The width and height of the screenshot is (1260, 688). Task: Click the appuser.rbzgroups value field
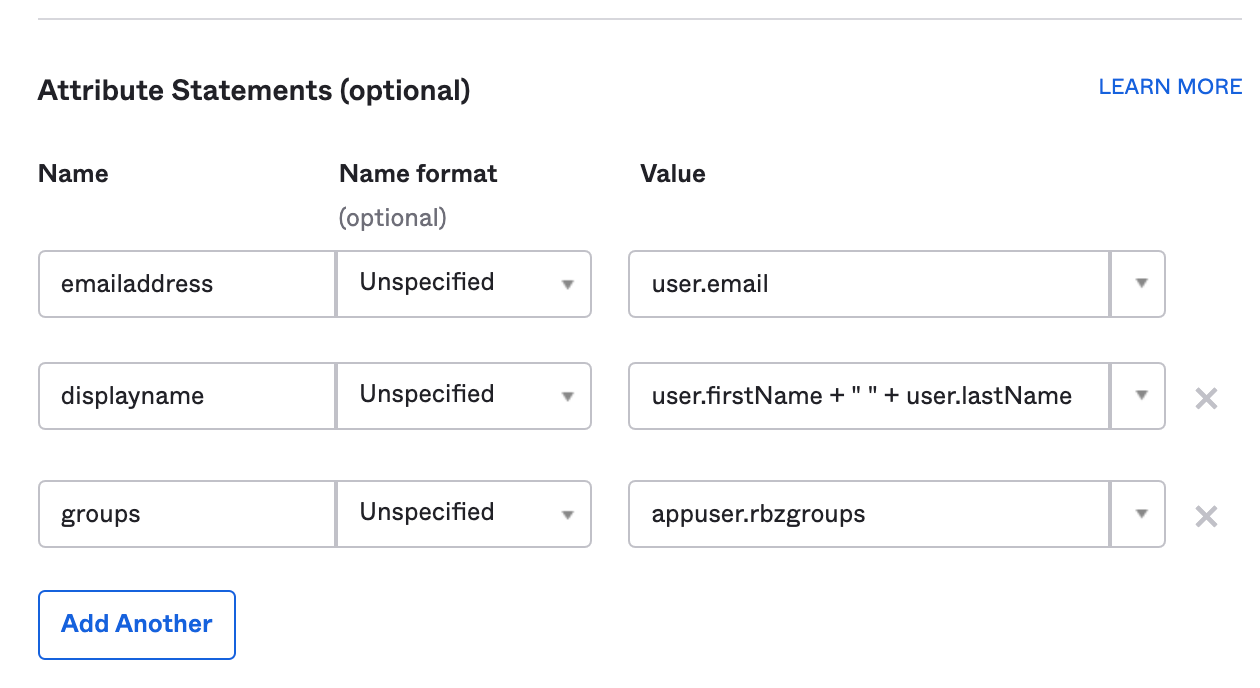[x=868, y=514]
